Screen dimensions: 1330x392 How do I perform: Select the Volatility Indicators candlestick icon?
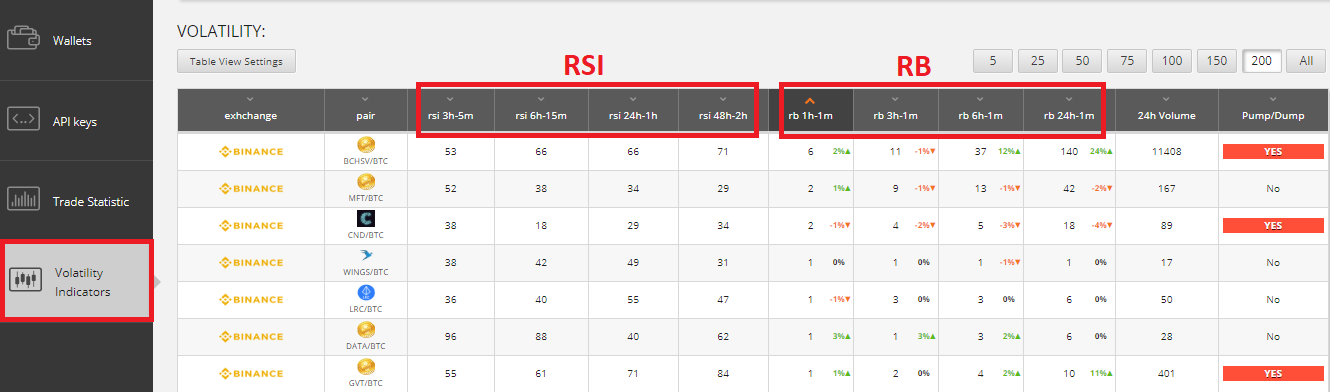click(x=23, y=280)
